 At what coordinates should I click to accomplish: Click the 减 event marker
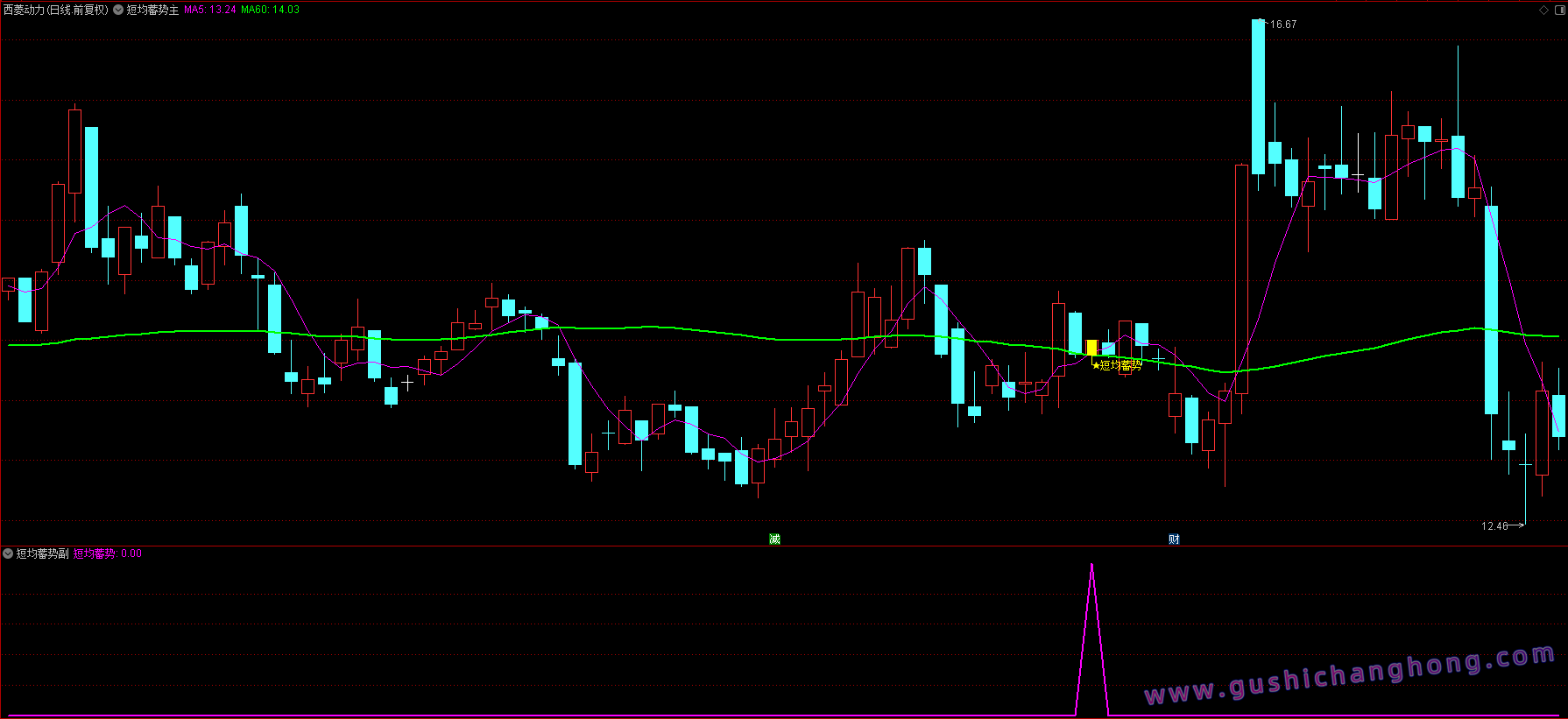click(774, 539)
